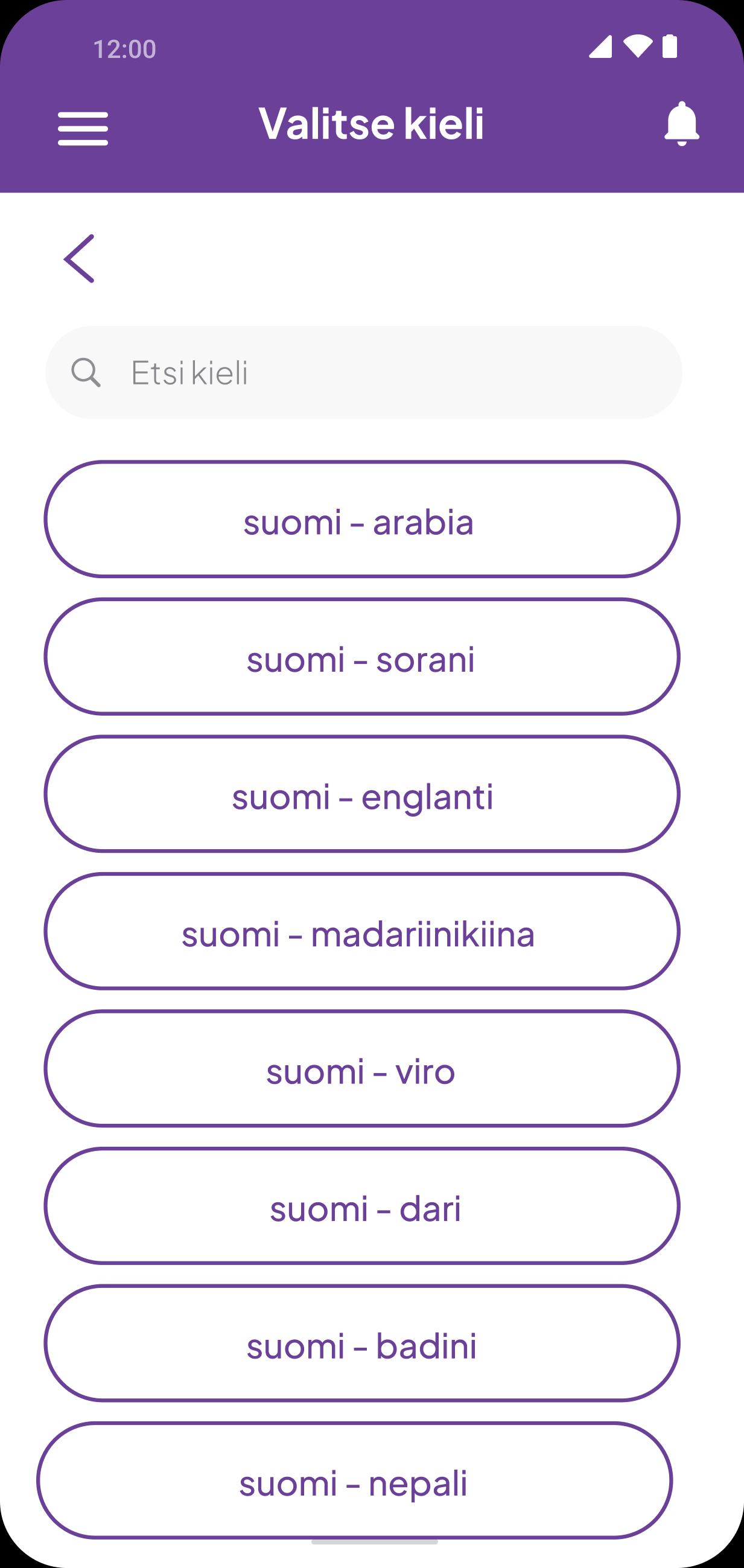Tap the Wi-Fi status icon
This screenshot has height=1568, width=744.
point(638,47)
